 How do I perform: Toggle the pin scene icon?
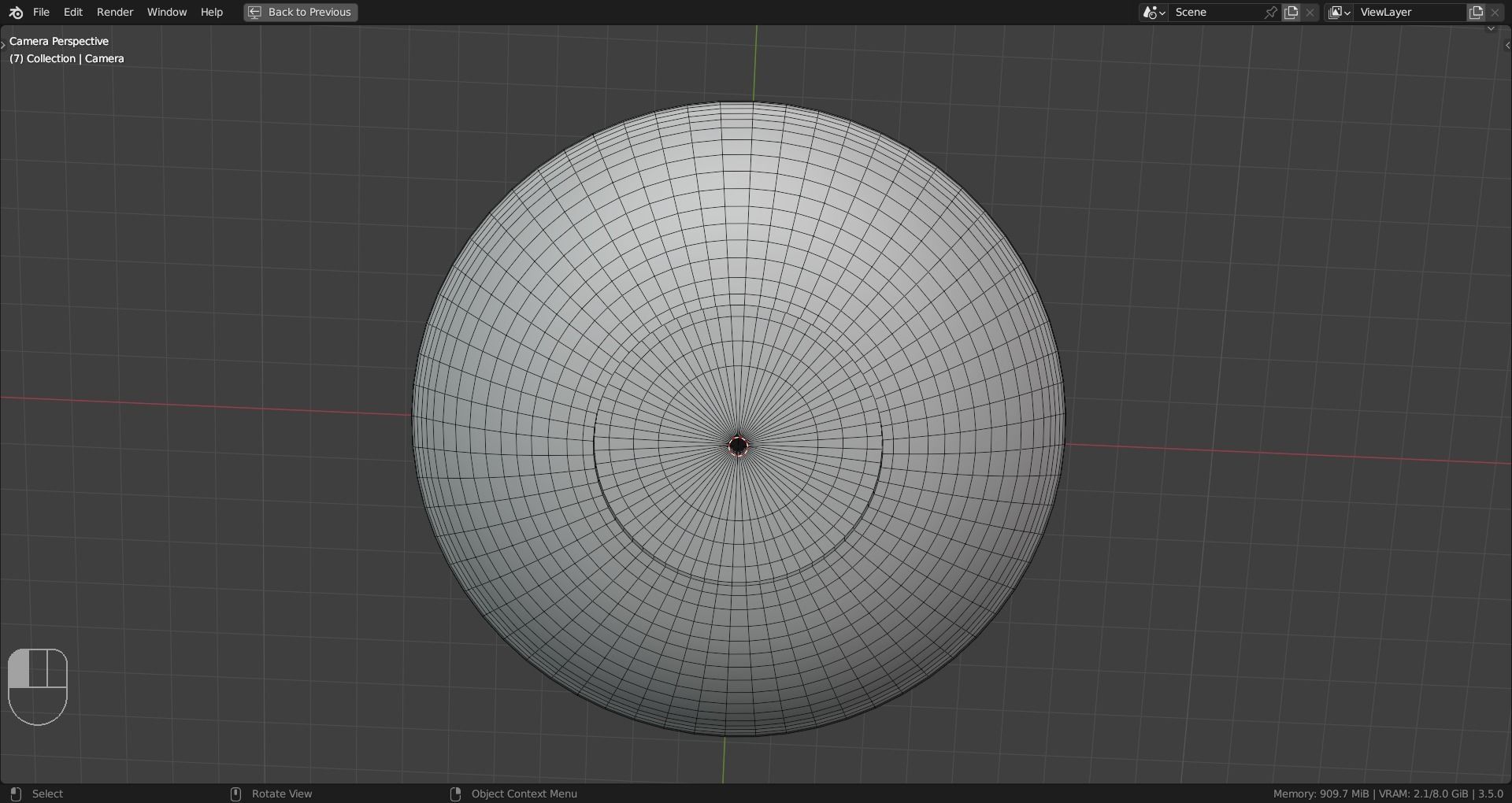[x=1270, y=13]
